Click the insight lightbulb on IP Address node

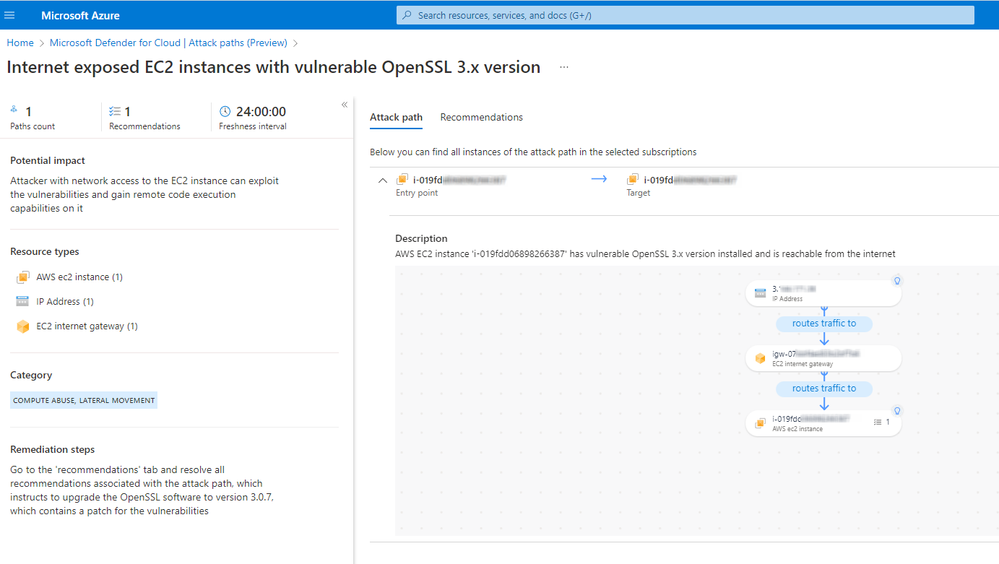(897, 282)
